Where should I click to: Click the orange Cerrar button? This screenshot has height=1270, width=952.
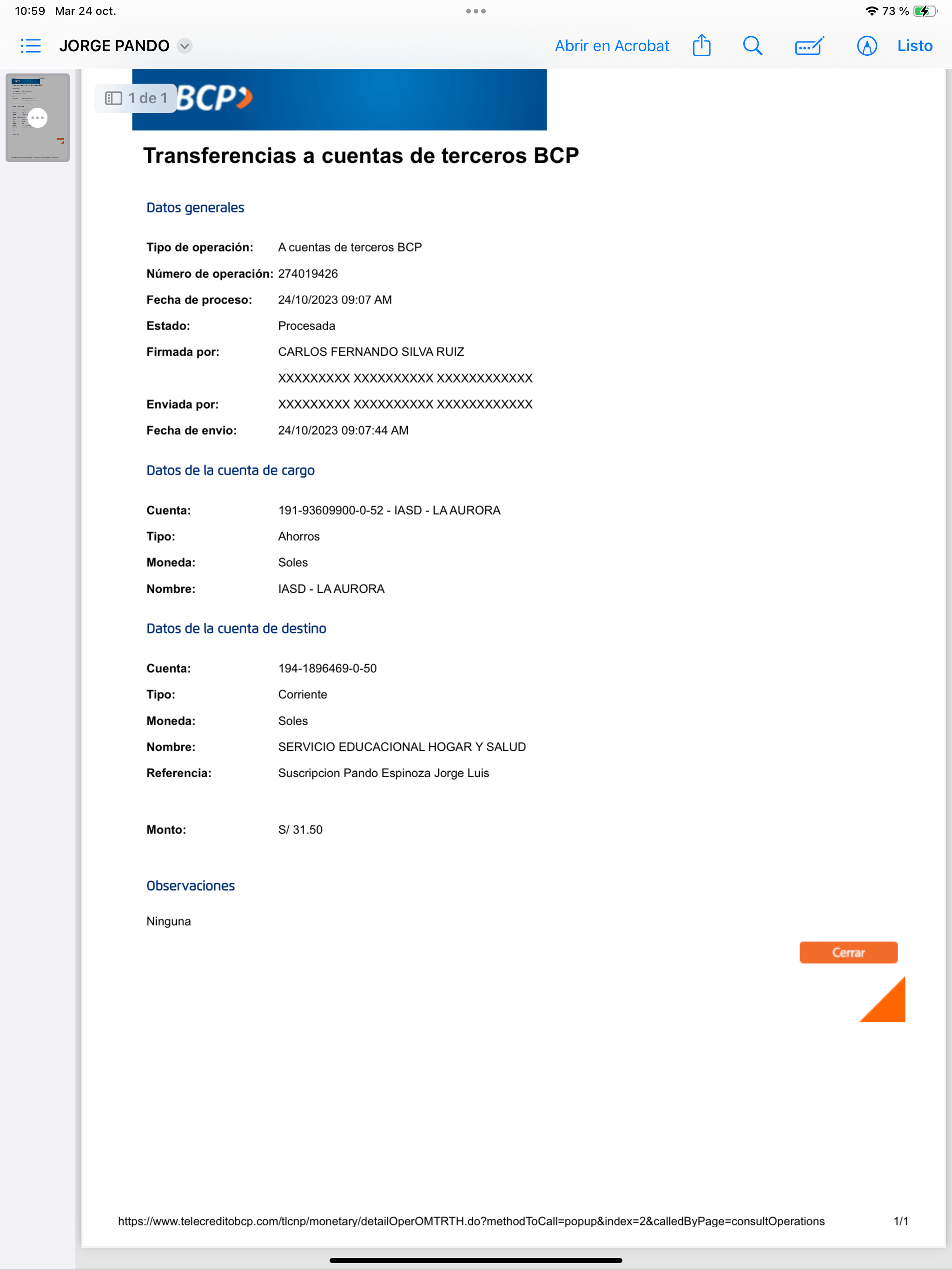tap(847, 952)
